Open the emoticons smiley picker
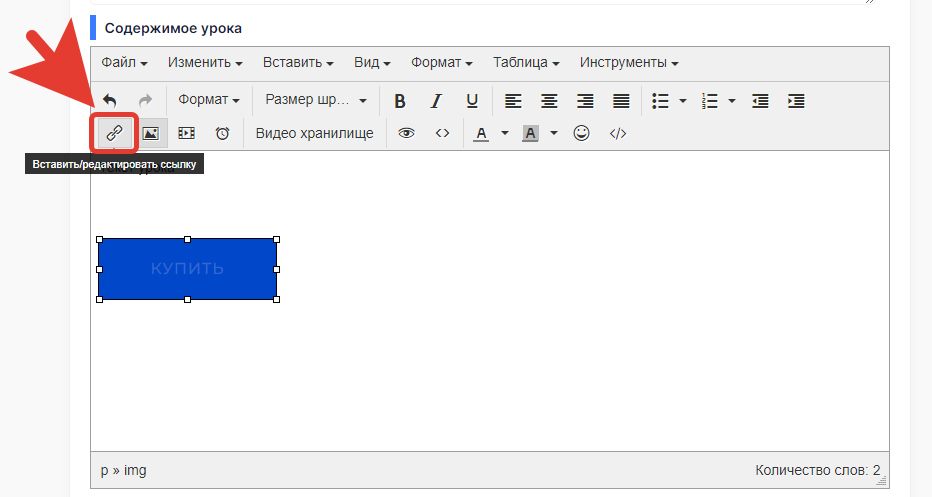The width and height of the screenshot is (932, 497). [x=581, y=133]
